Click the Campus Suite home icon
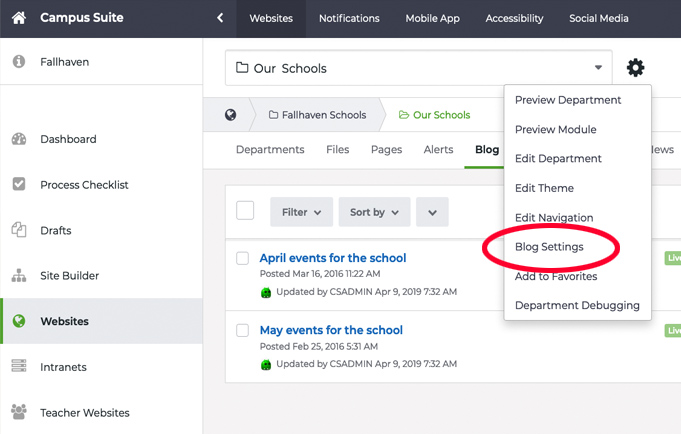Screen dimensions: 681x434 pos(19,18)
